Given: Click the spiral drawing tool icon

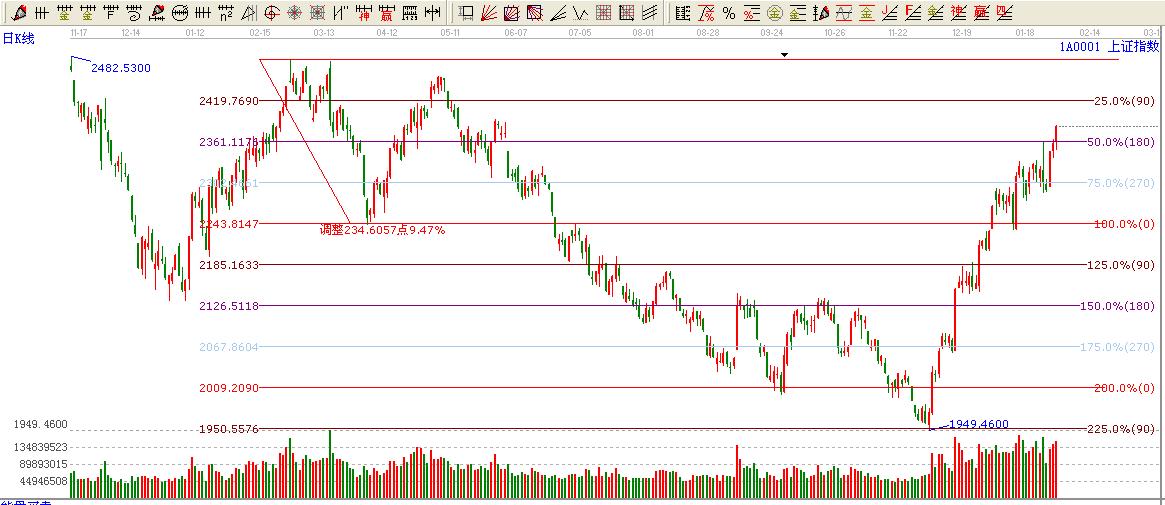Looking at the screenshot, I should pyautogui.click(x=133, y=13).
